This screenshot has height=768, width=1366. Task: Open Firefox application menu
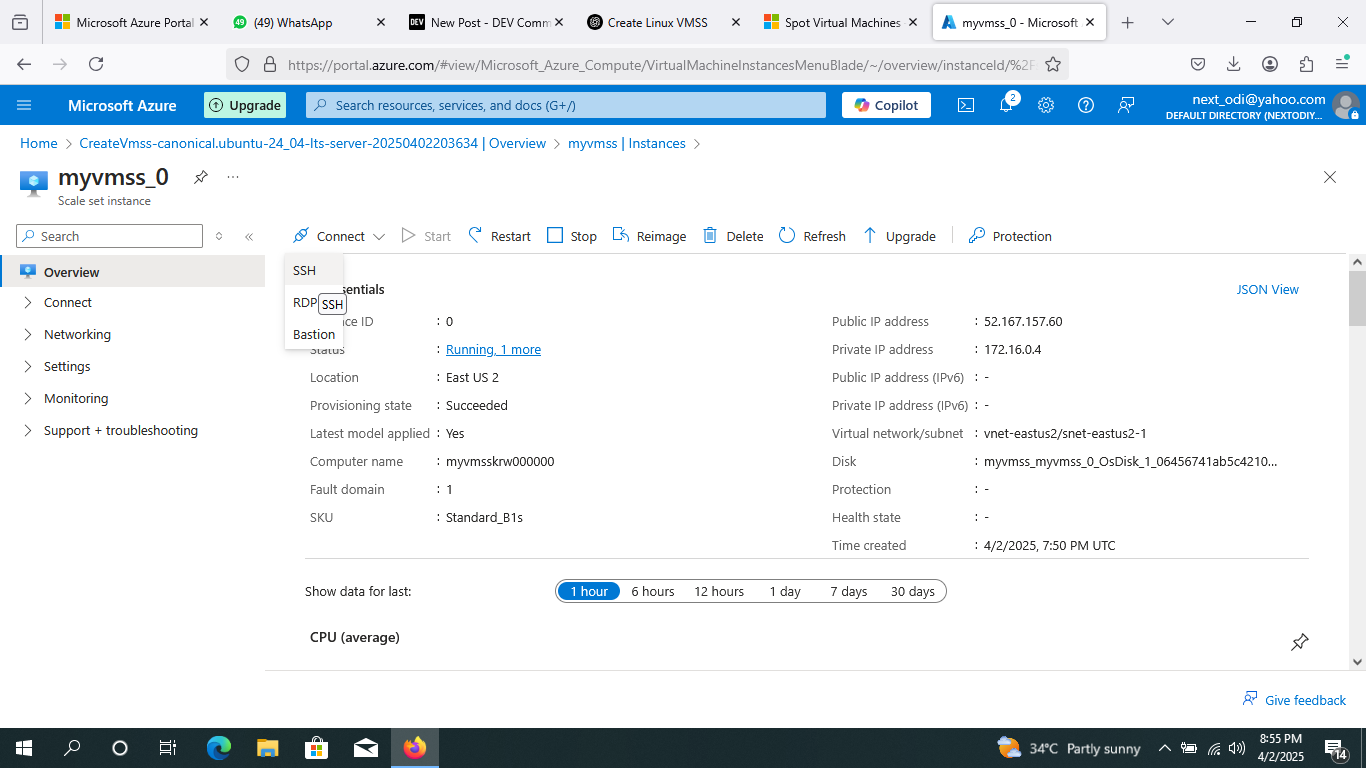(1342, 64)
